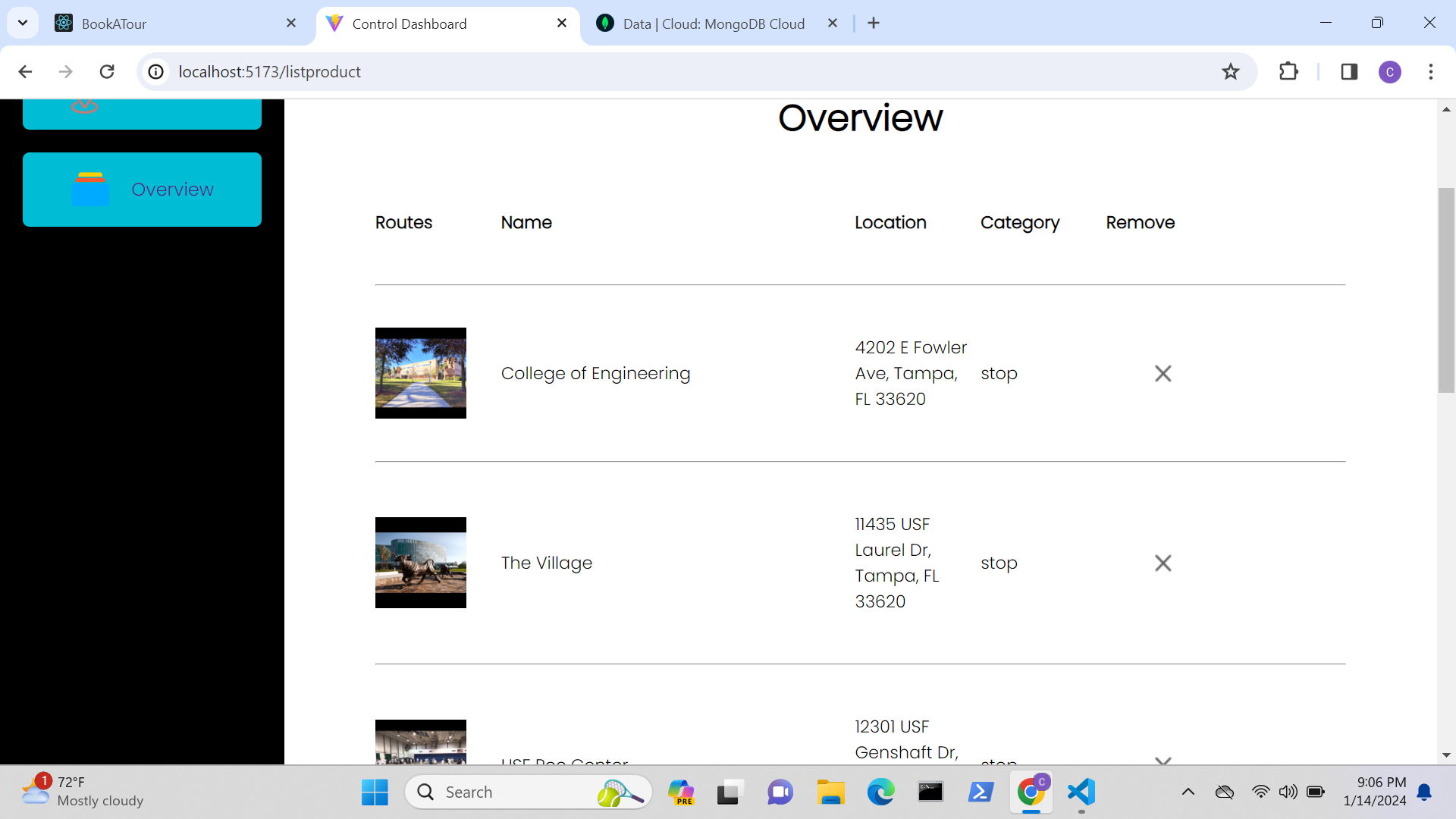
Task: Open Visual Studio Code from taskbar
Action: point(1081,792)
